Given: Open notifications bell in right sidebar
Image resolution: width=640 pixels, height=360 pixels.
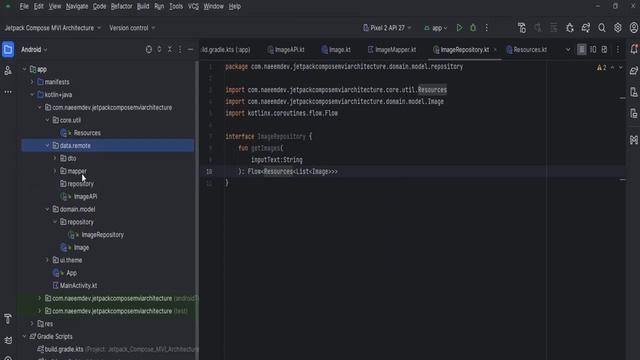Looking at the screenshot, I should point(633,49).
